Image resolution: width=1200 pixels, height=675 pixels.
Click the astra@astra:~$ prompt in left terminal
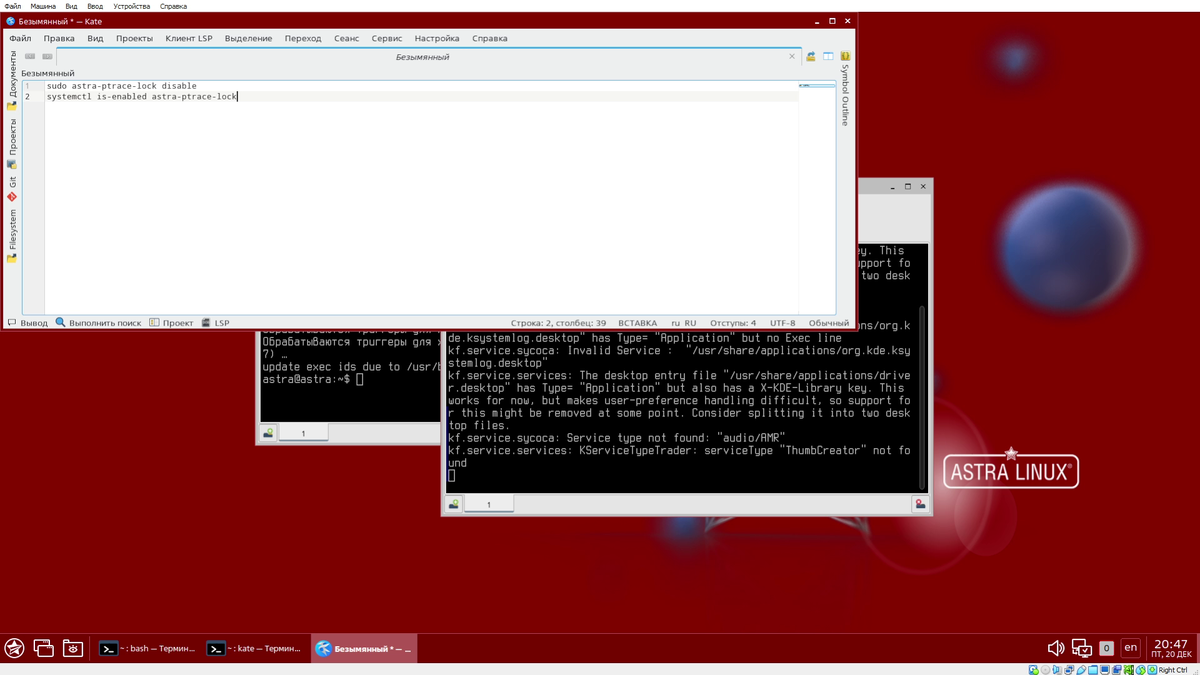[x=306, y=380]
